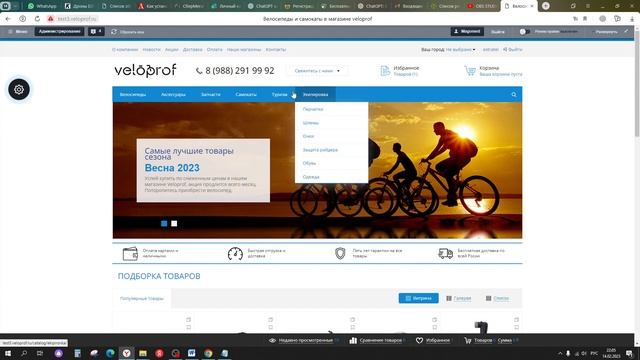Expand the admin panel Меню button
Viewport: 640px width, 360px height.
click(18, 31)
